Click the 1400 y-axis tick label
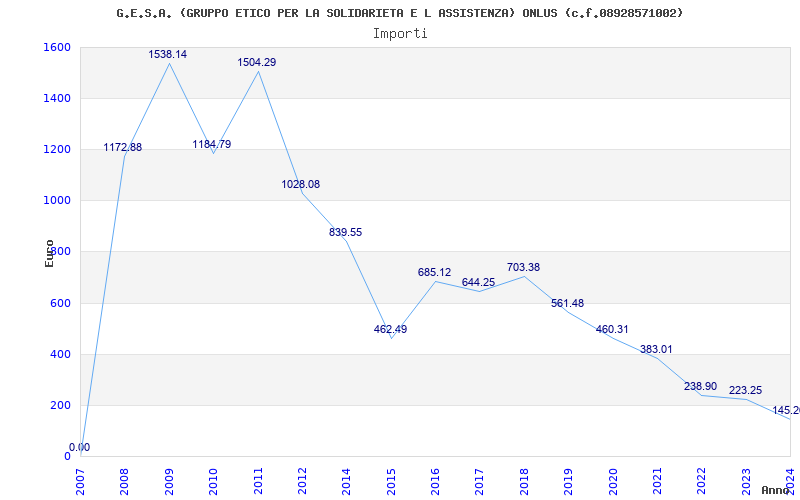800x500 pixels. pyautogui.click(x=57, y=98)
